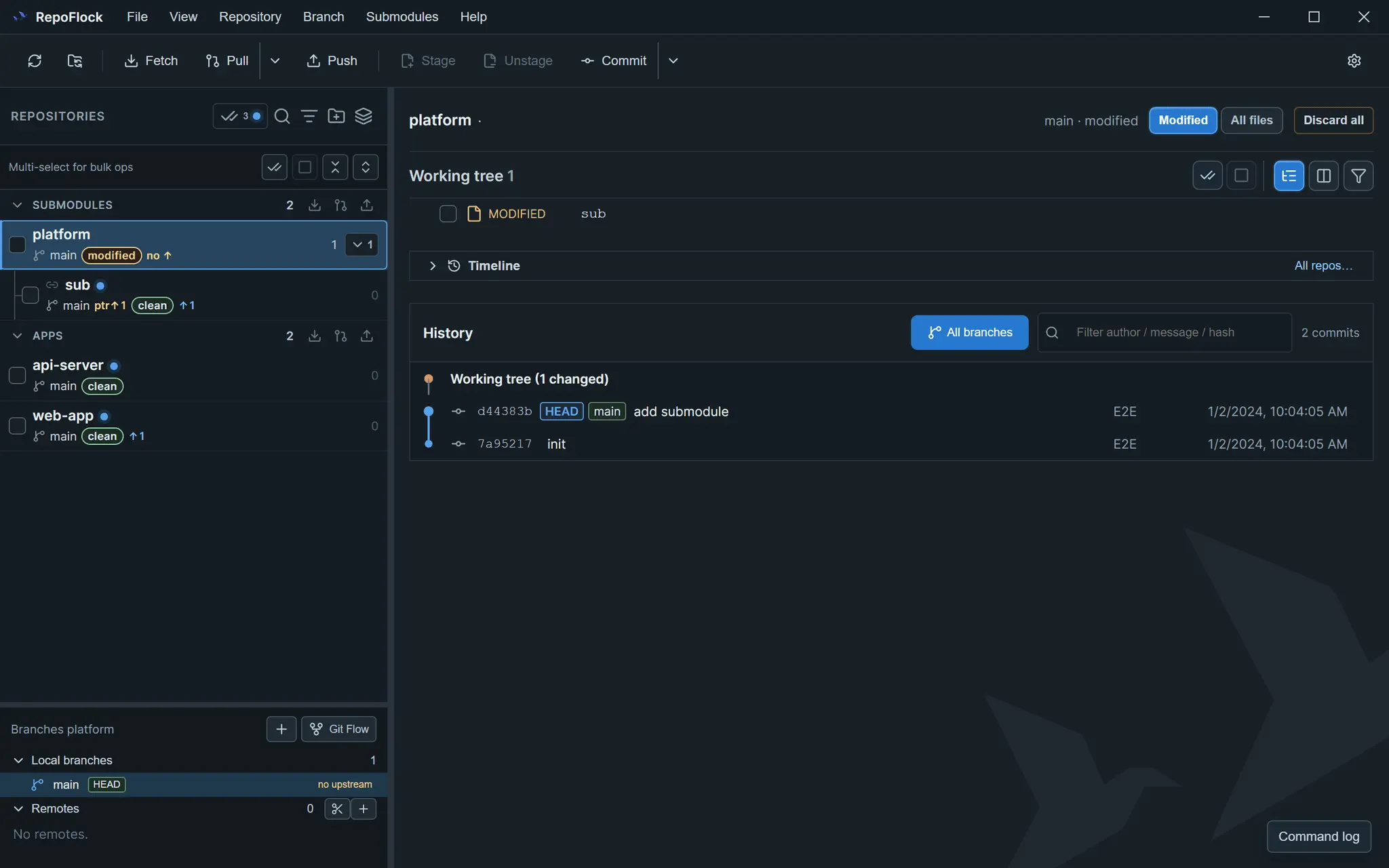Collapse the Remotes section
Image resolution: width=1389 pixels, height=868 pixels.
pyautogui.click(x=18, y=808)
